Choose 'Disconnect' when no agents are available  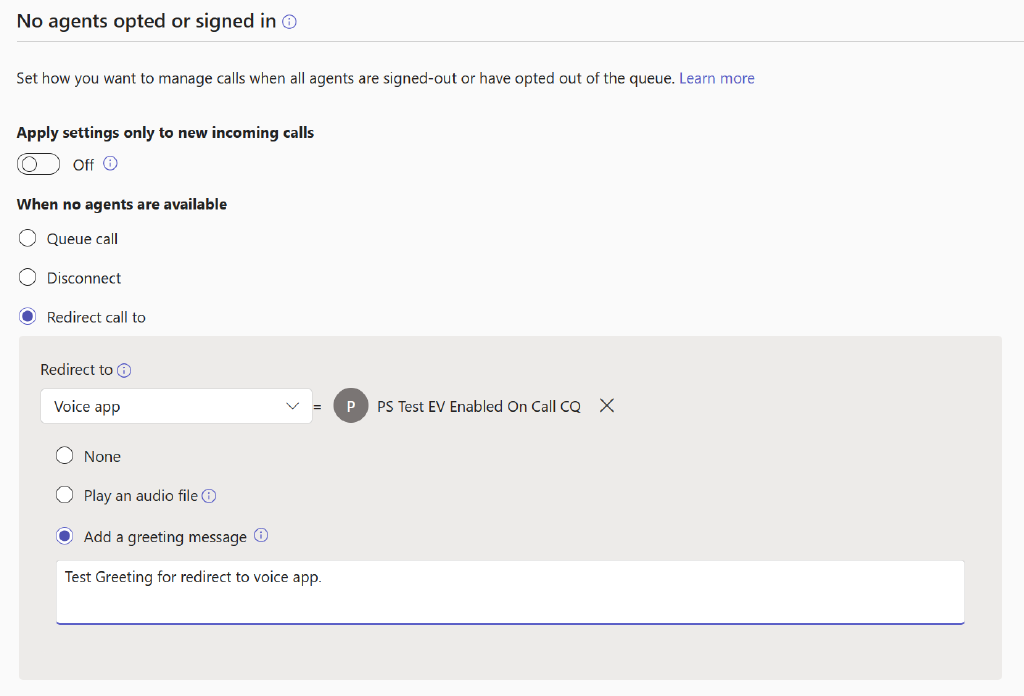coord(27,277)
